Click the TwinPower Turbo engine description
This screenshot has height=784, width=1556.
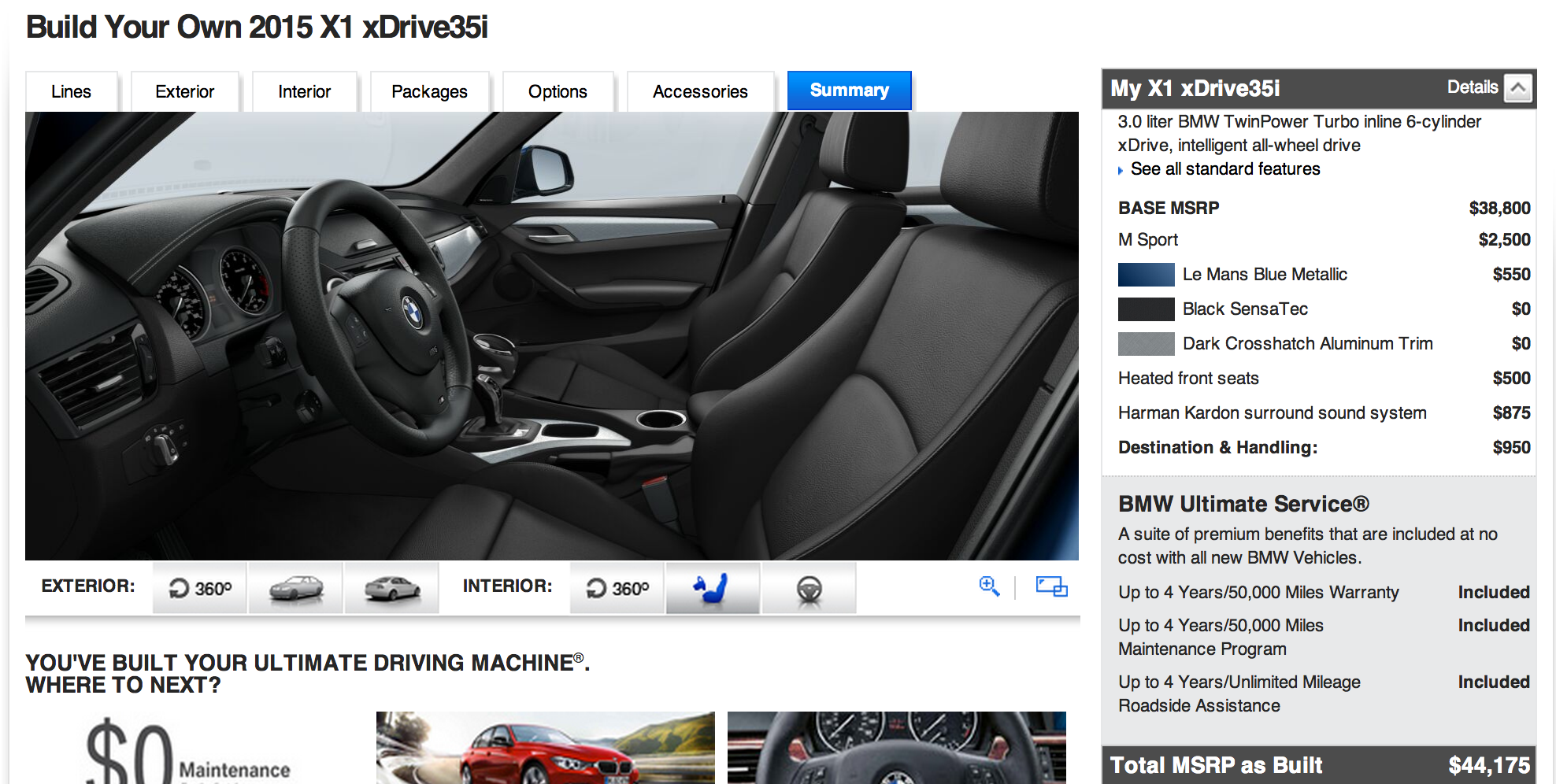point(1299,122)
